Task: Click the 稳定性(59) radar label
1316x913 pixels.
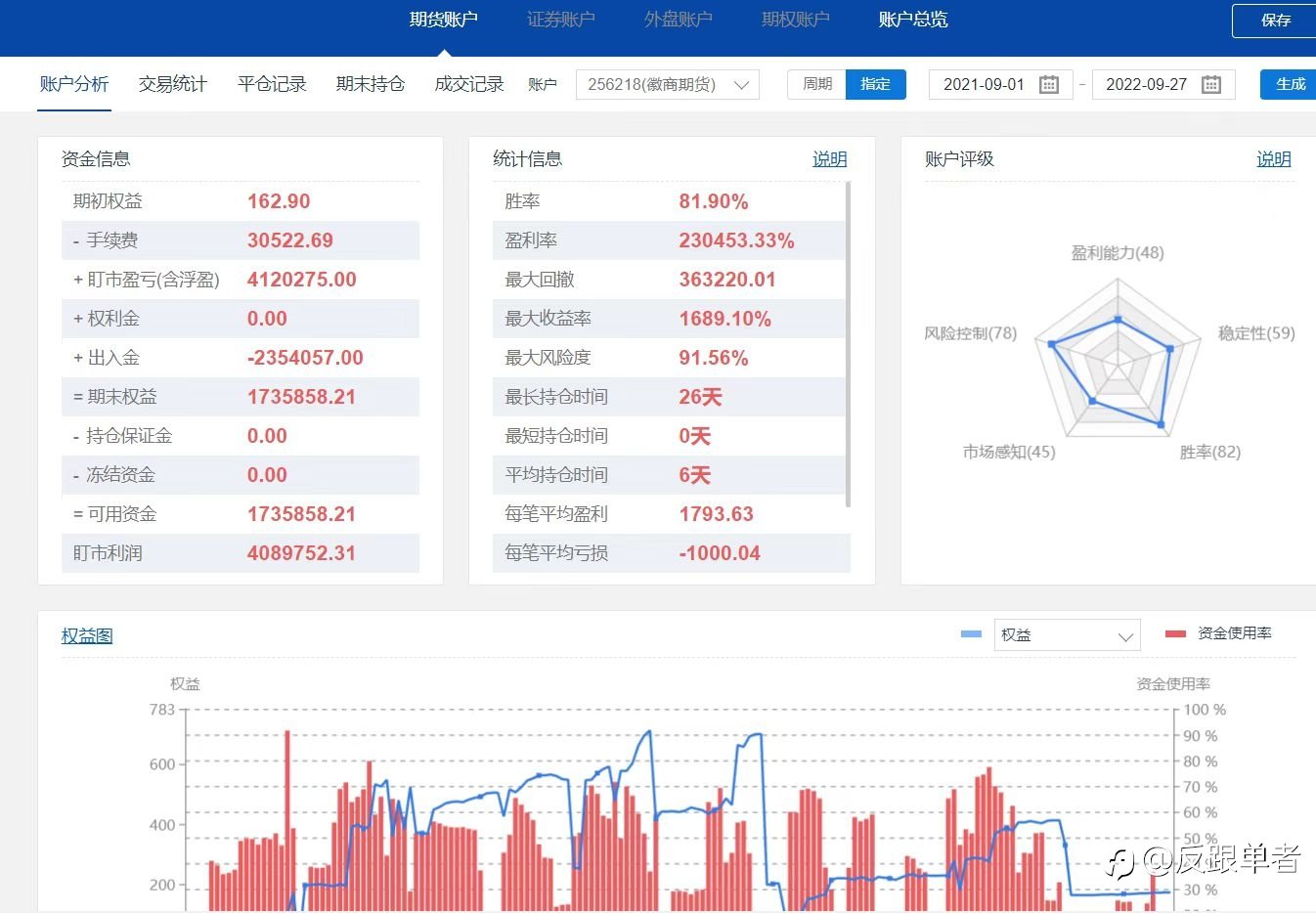Action: 1256,333
